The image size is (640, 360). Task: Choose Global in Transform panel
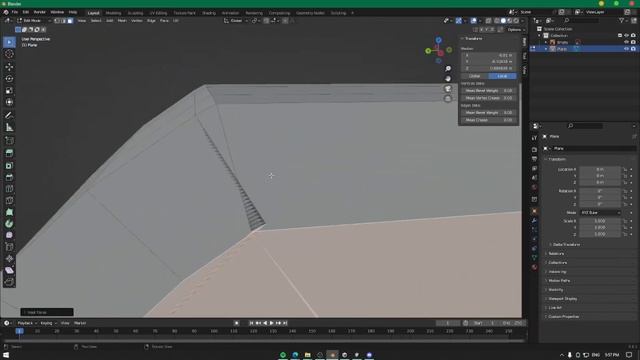[475, 76]
